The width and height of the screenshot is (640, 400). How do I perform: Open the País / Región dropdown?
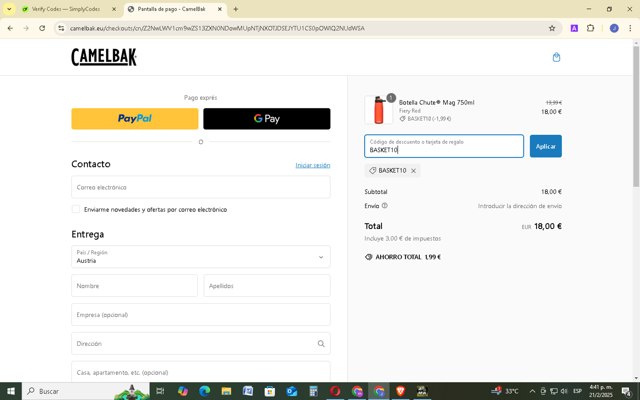pos(201,257)
